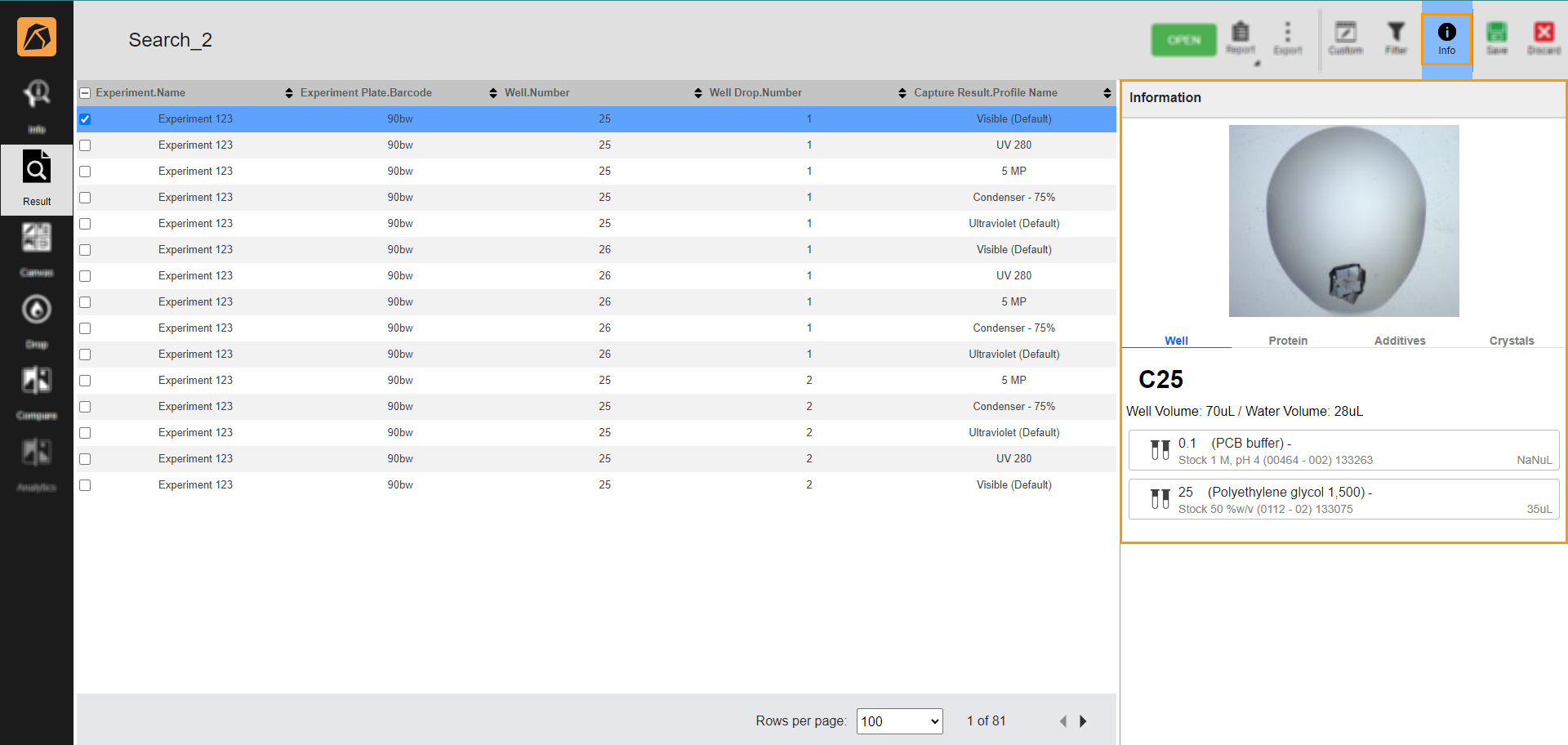Click the Rock Maker logo icon
The height and width of the screenshot is (745, 1568).
pyautogui.click(x=37, y=37)
